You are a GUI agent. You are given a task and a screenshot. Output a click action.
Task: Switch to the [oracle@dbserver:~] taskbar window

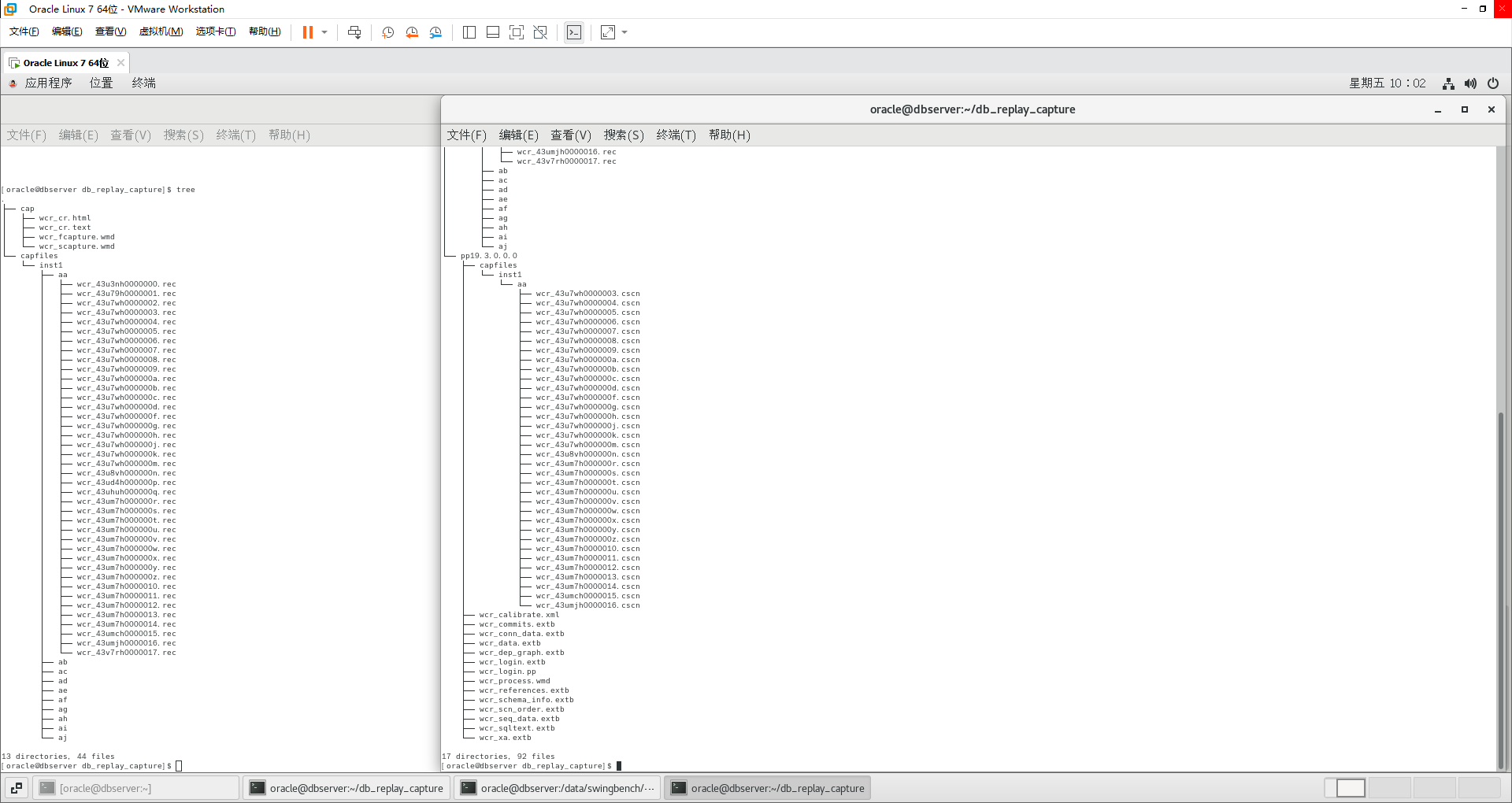136,788
